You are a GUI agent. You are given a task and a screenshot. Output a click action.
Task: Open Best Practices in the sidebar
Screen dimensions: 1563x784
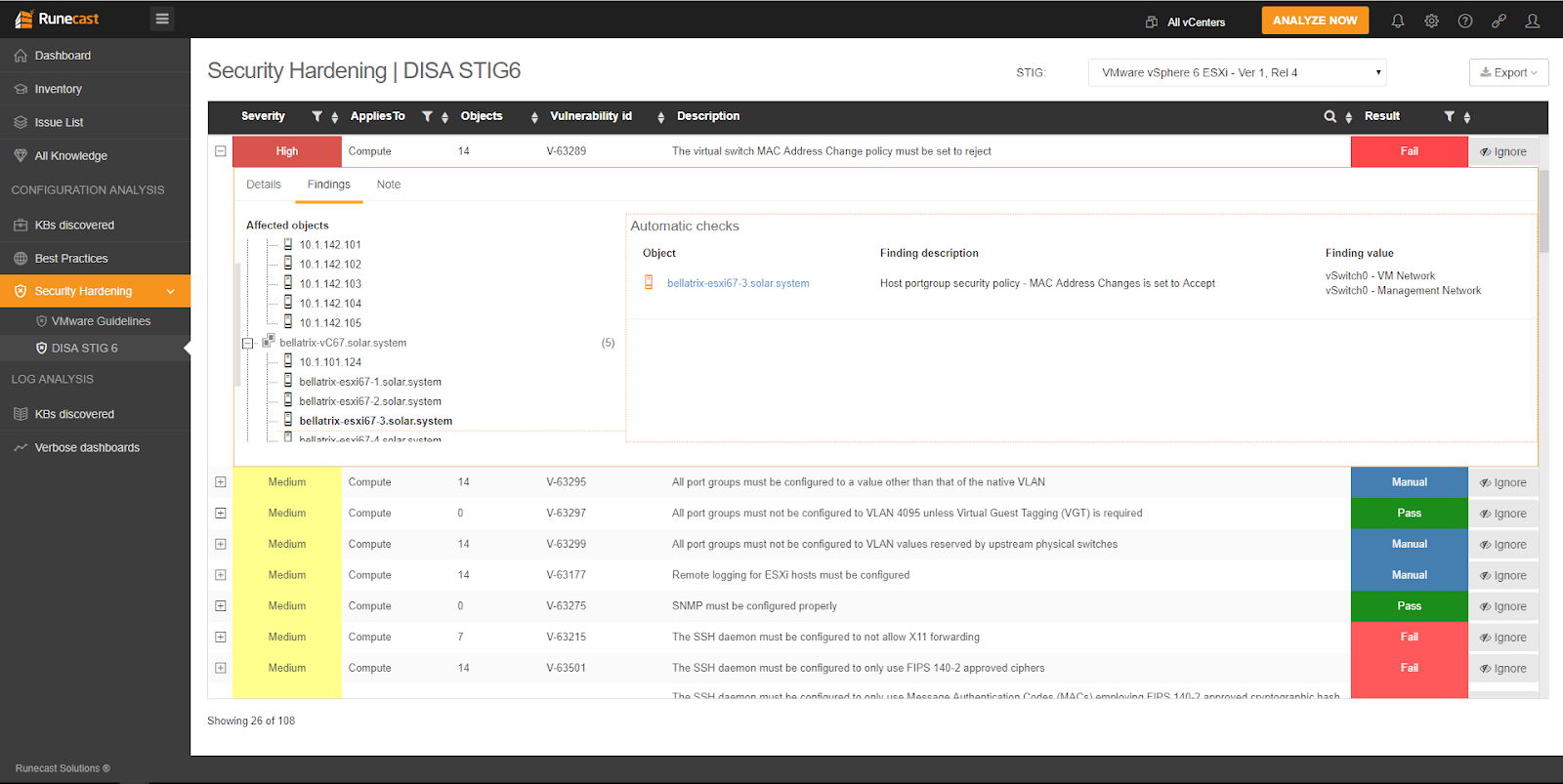coord(95,258)
